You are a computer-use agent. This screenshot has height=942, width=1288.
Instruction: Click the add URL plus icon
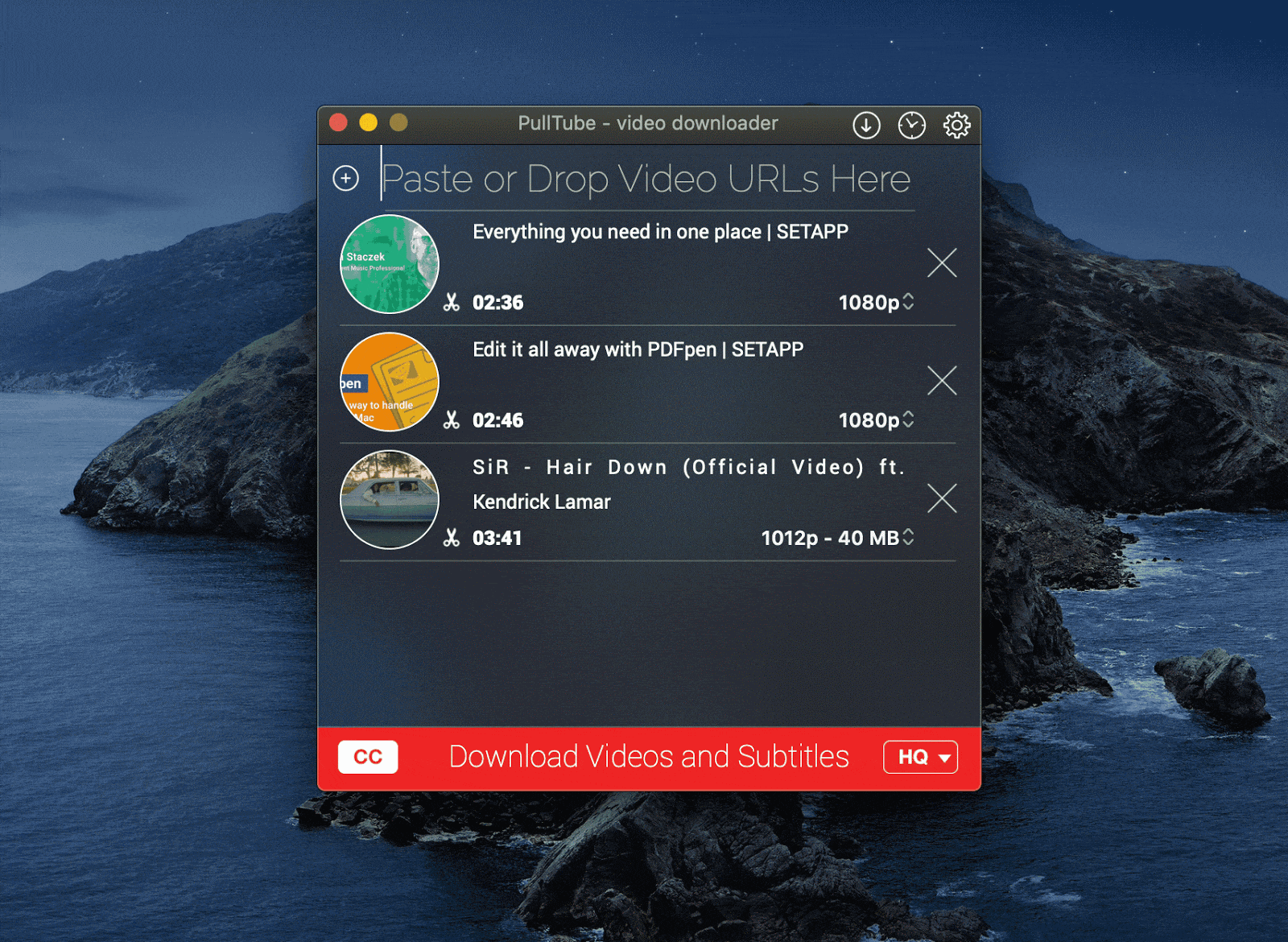346,178
